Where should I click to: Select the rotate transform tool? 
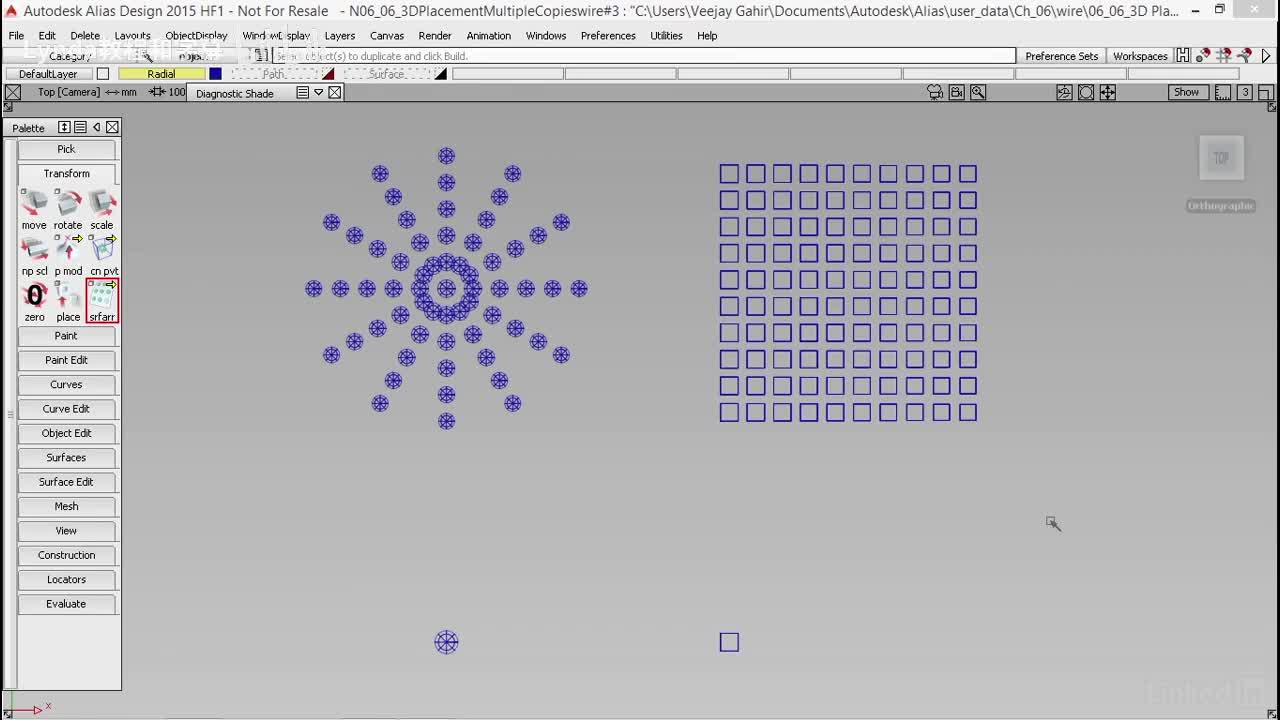point(68,209)
